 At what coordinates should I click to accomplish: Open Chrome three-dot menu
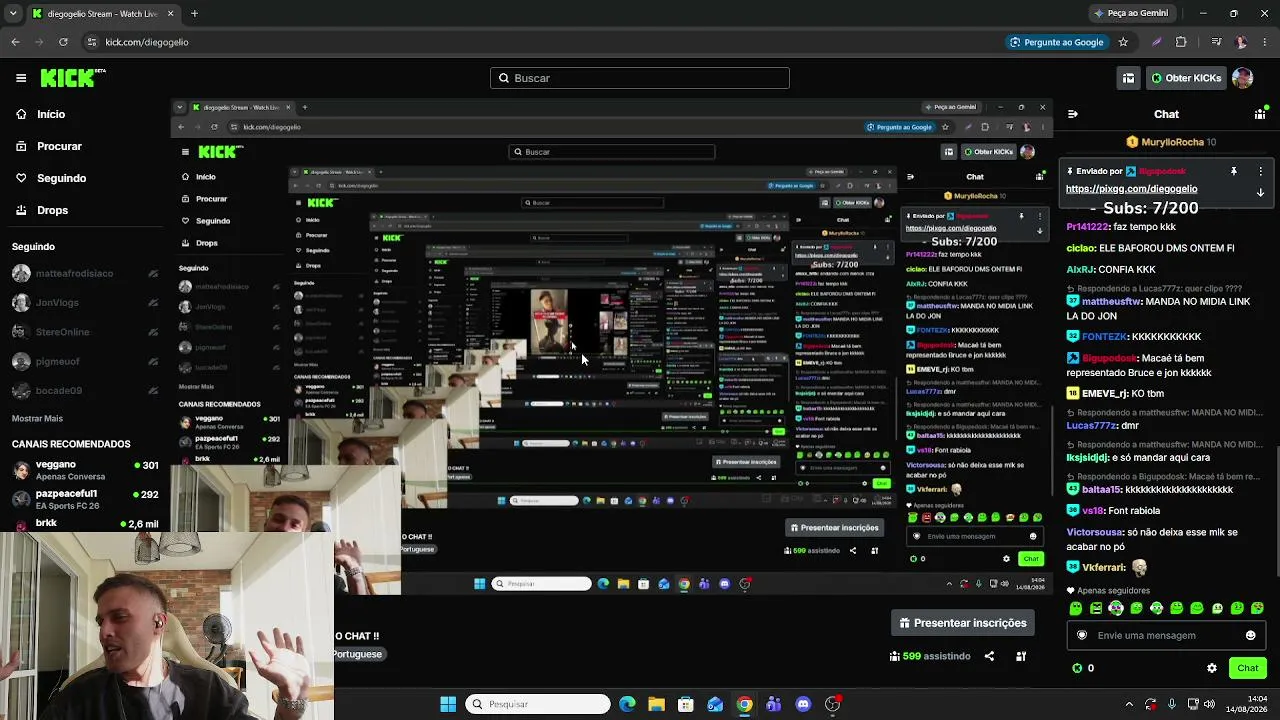coord(1265,42)
